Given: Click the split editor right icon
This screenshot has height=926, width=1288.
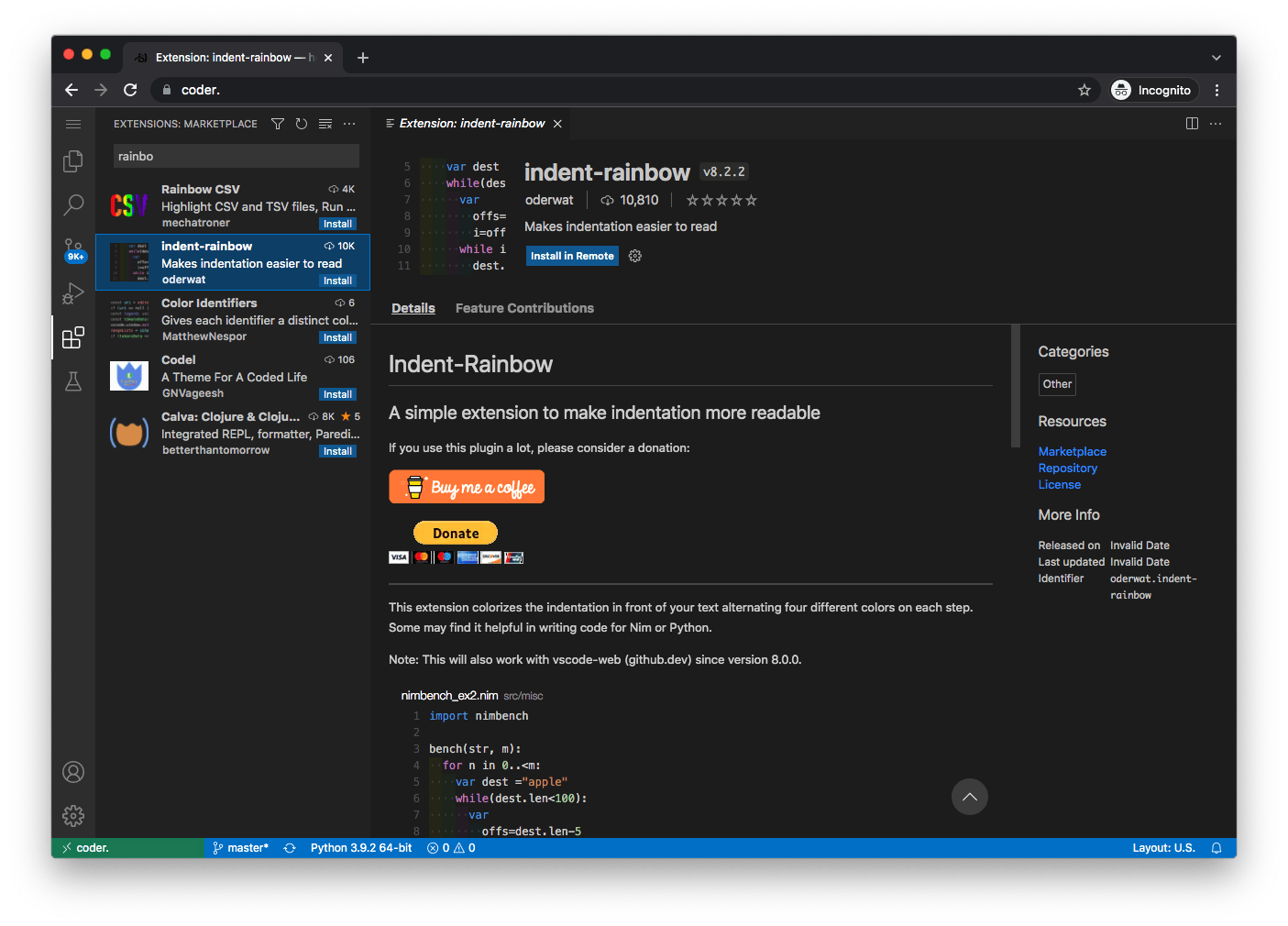Looking at the screenshot, I should click(1192, 124).
